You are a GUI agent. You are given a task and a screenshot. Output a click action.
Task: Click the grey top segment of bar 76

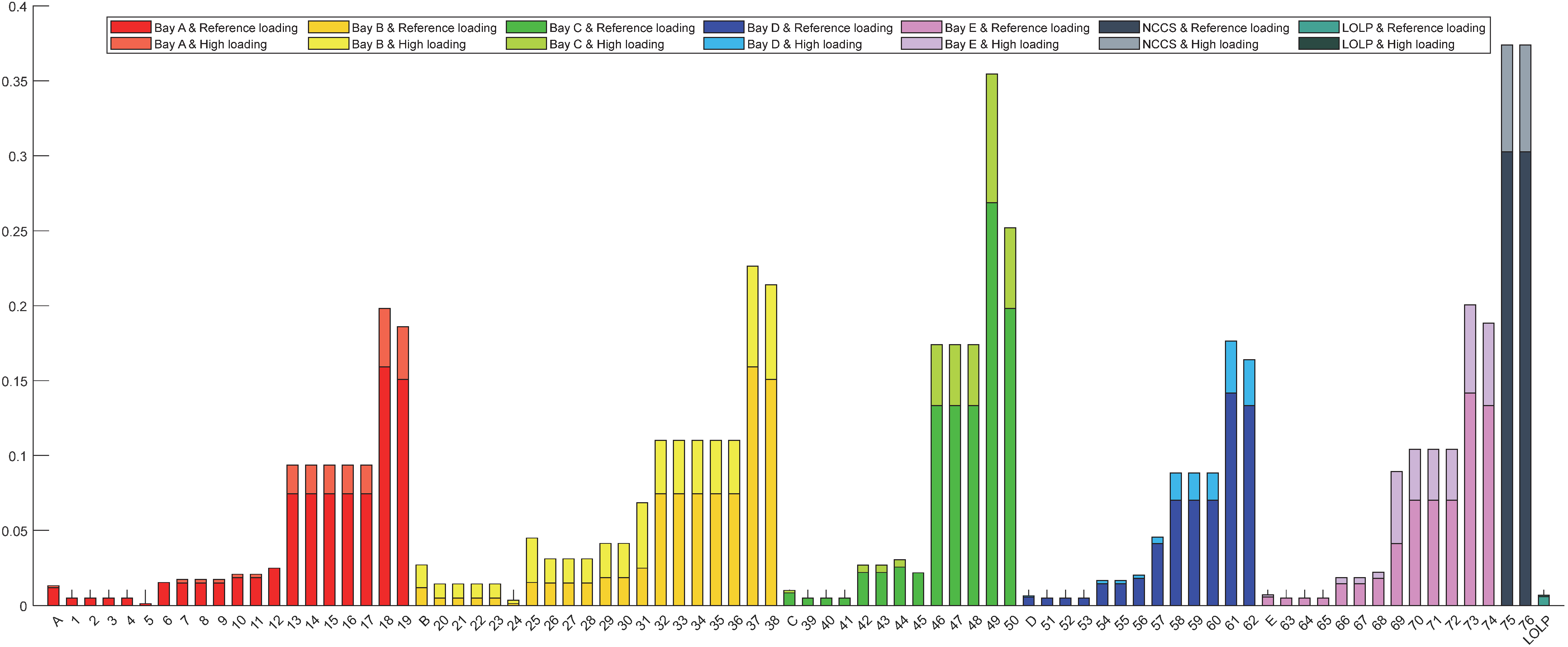pyautogui.click(x=1525, y=97)
